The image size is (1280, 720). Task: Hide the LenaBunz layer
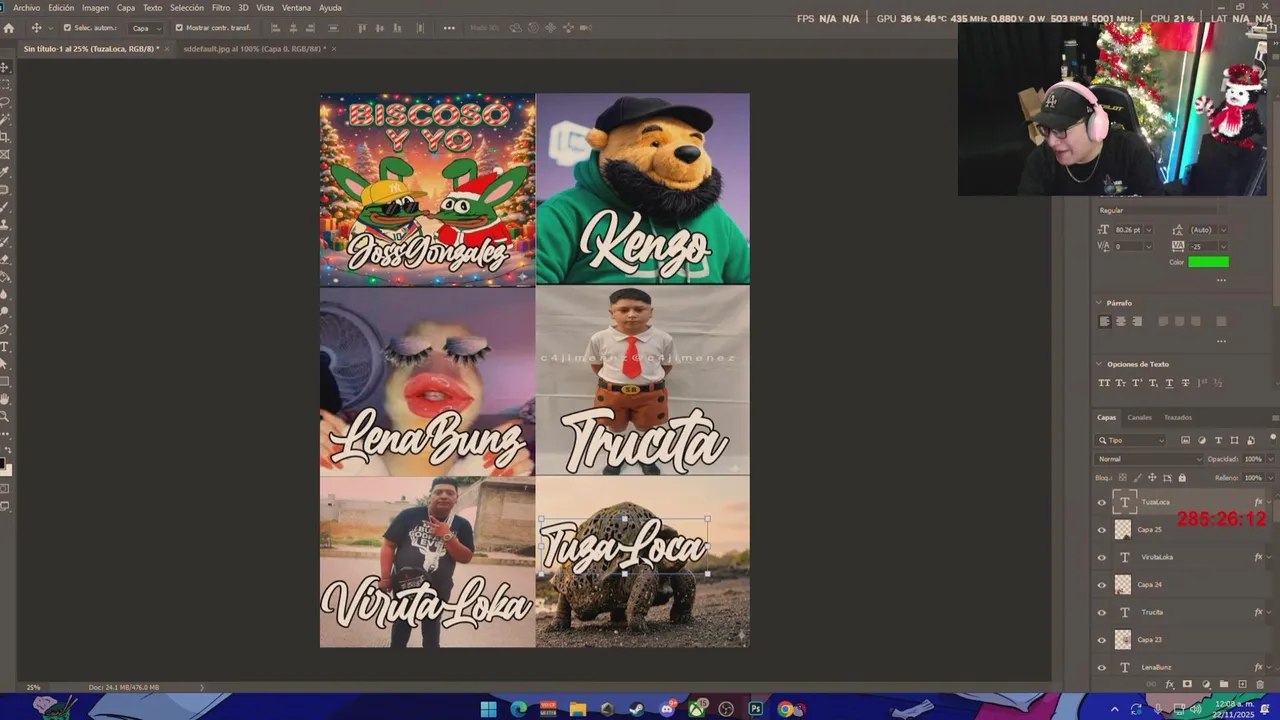point(1102,667)
